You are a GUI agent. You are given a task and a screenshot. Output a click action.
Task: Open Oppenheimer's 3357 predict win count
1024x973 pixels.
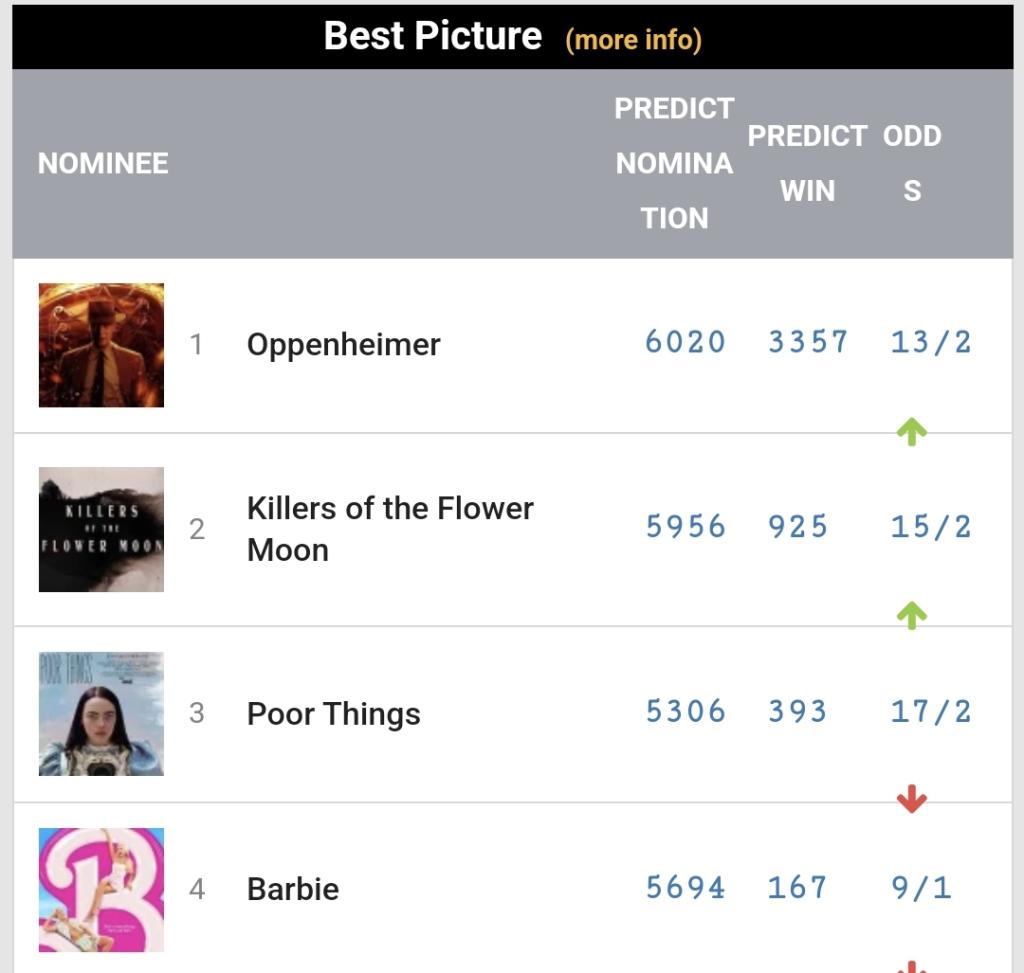point(808,342)
